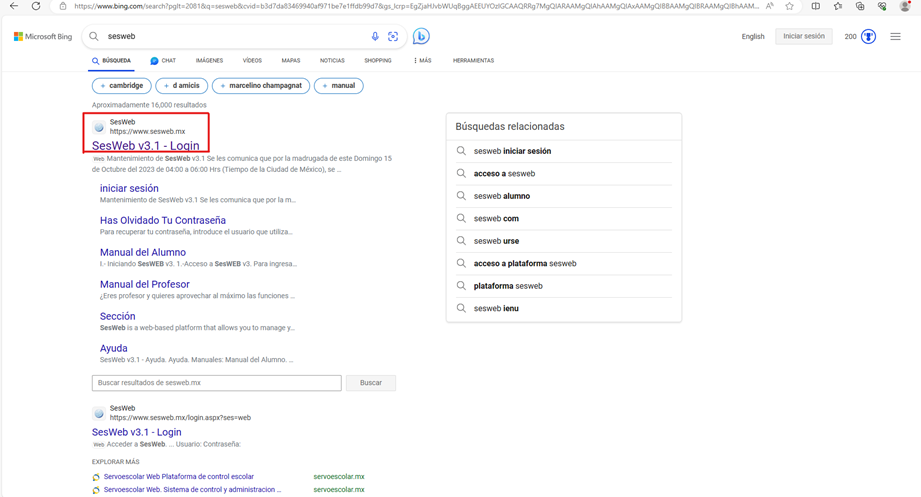The height and width of the screenshot is (497, 921).
Task: Open Microsoft Rewards trophy icon
Action: (868, 36)
